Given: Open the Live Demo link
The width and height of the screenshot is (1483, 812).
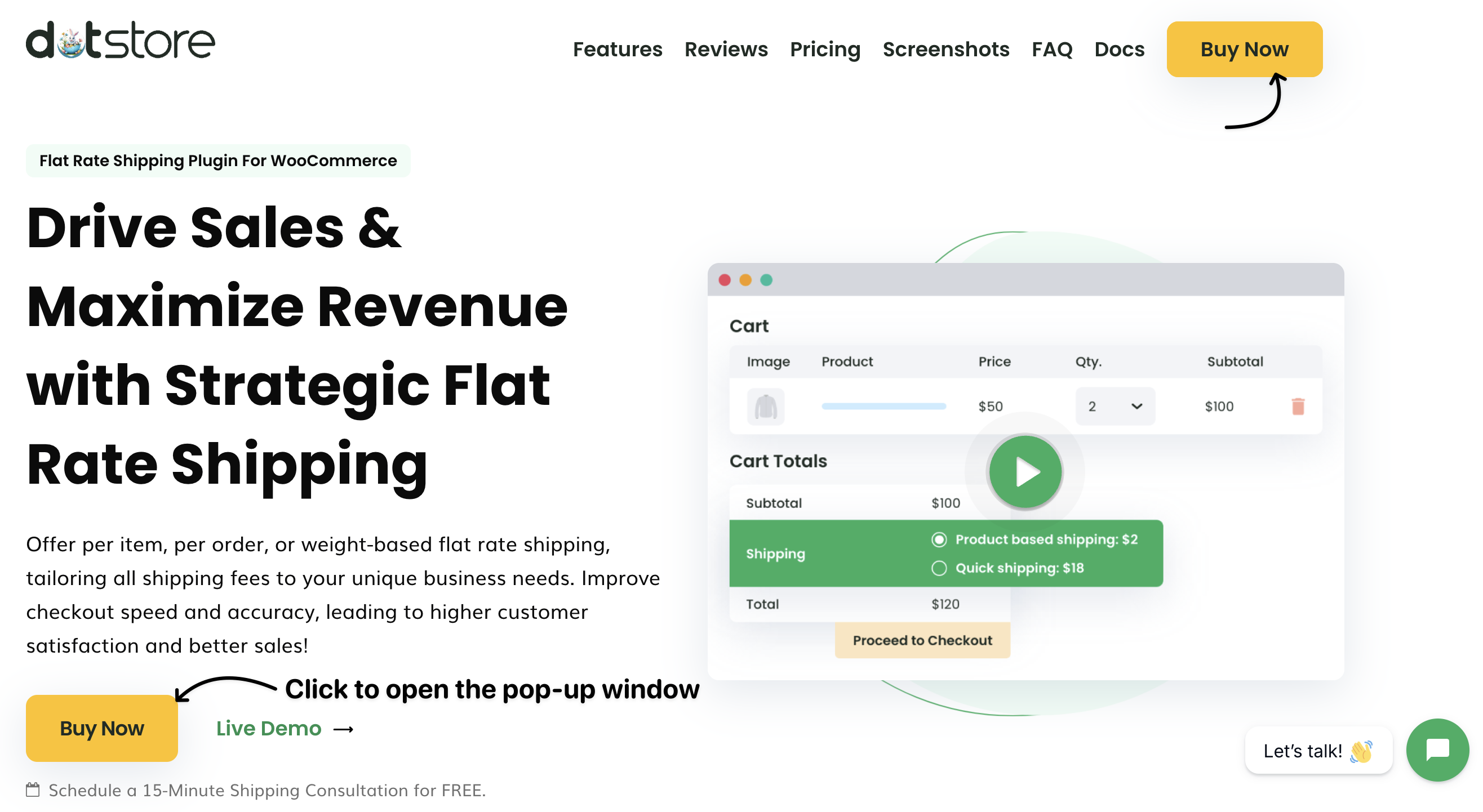Looking at the screenshot, I should (x=269, y=729).
